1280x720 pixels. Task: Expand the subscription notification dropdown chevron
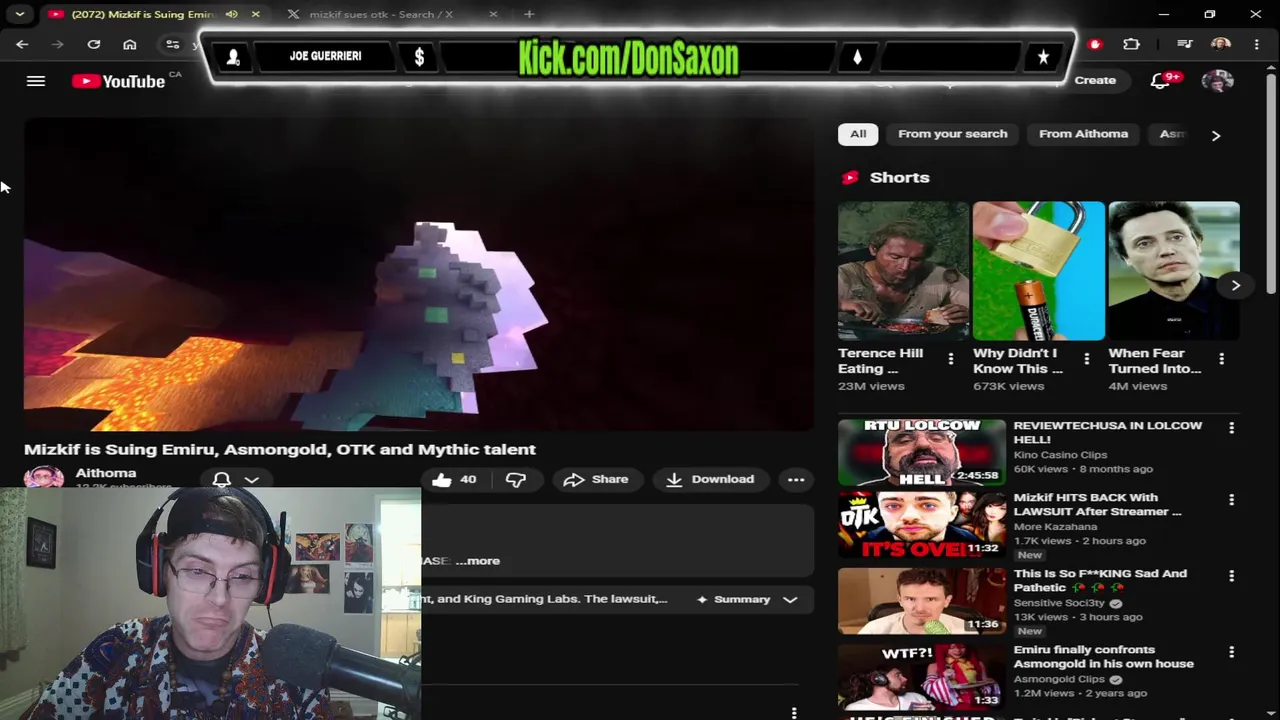(252, 480)
